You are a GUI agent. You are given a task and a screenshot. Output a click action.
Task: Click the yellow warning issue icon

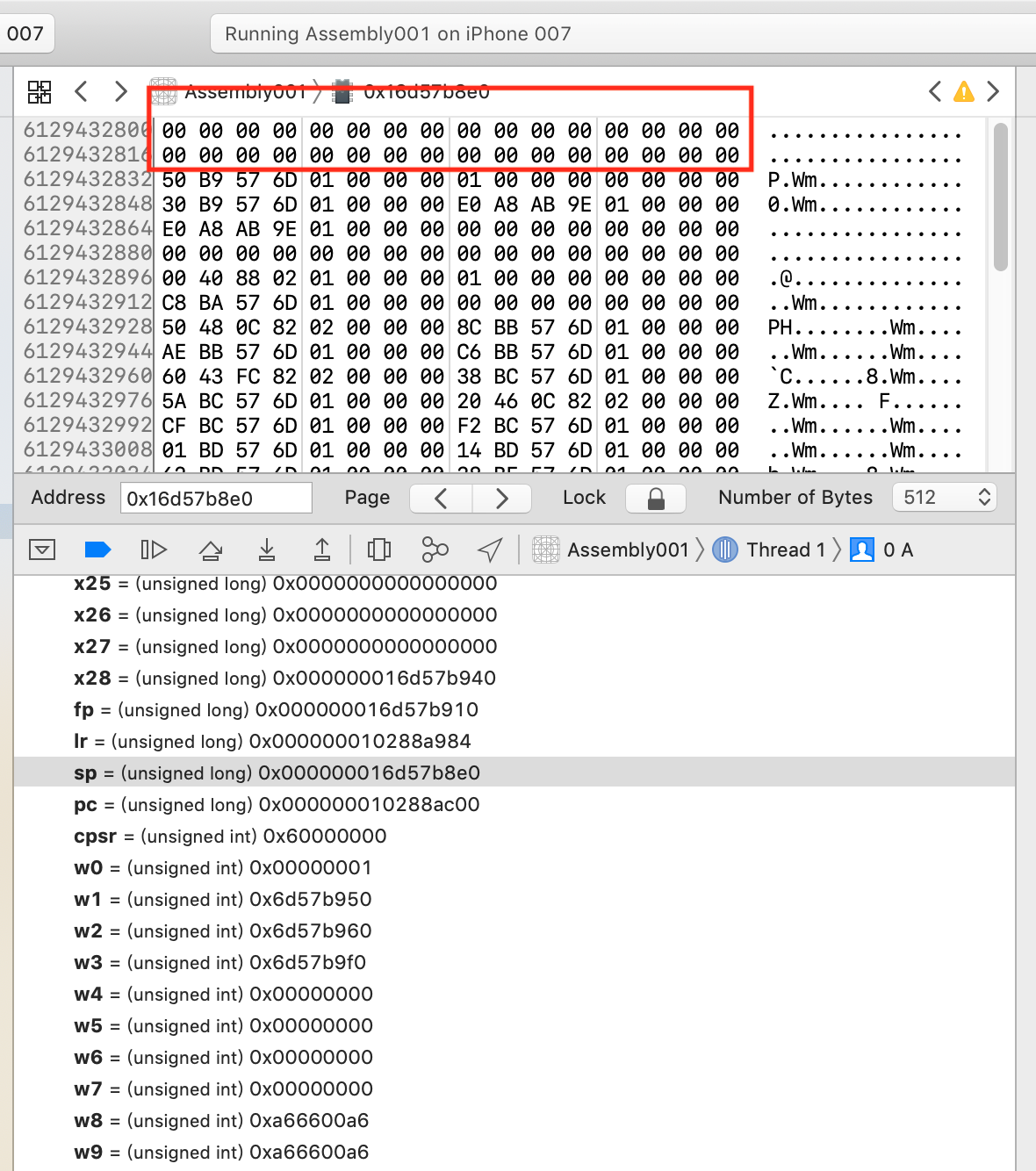(x=964, y=91)
